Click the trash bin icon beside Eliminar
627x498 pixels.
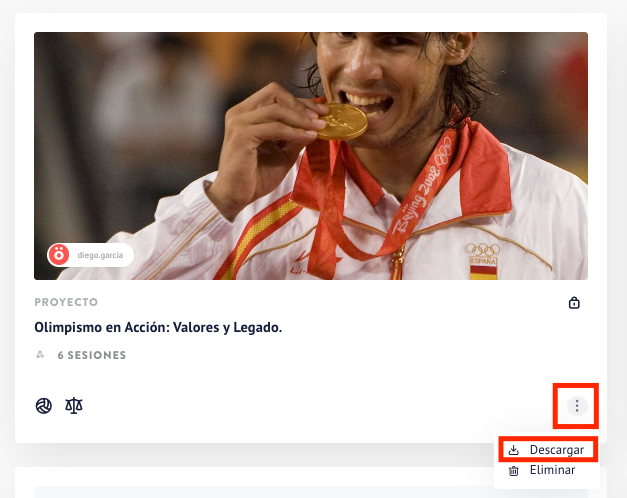coord(513,471)
